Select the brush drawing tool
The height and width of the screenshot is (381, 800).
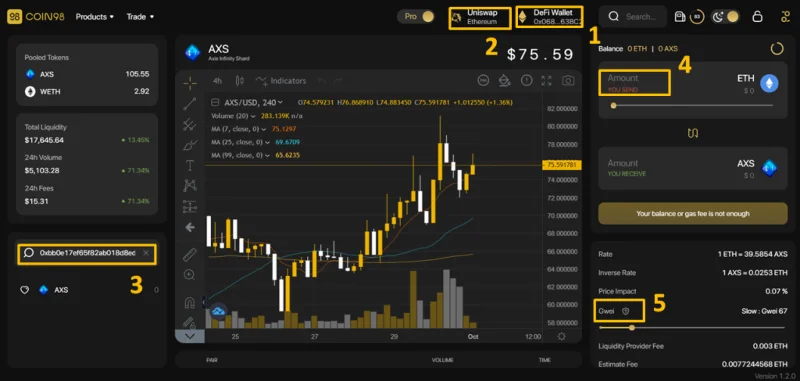190,145
